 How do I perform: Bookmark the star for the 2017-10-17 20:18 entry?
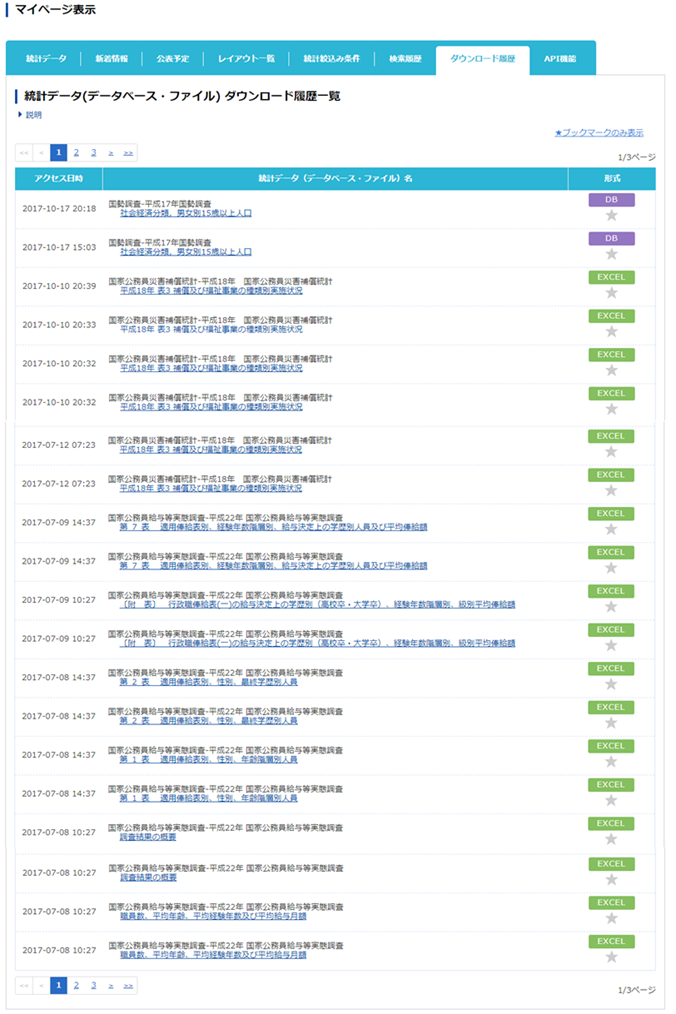click(x=611, y=215)
